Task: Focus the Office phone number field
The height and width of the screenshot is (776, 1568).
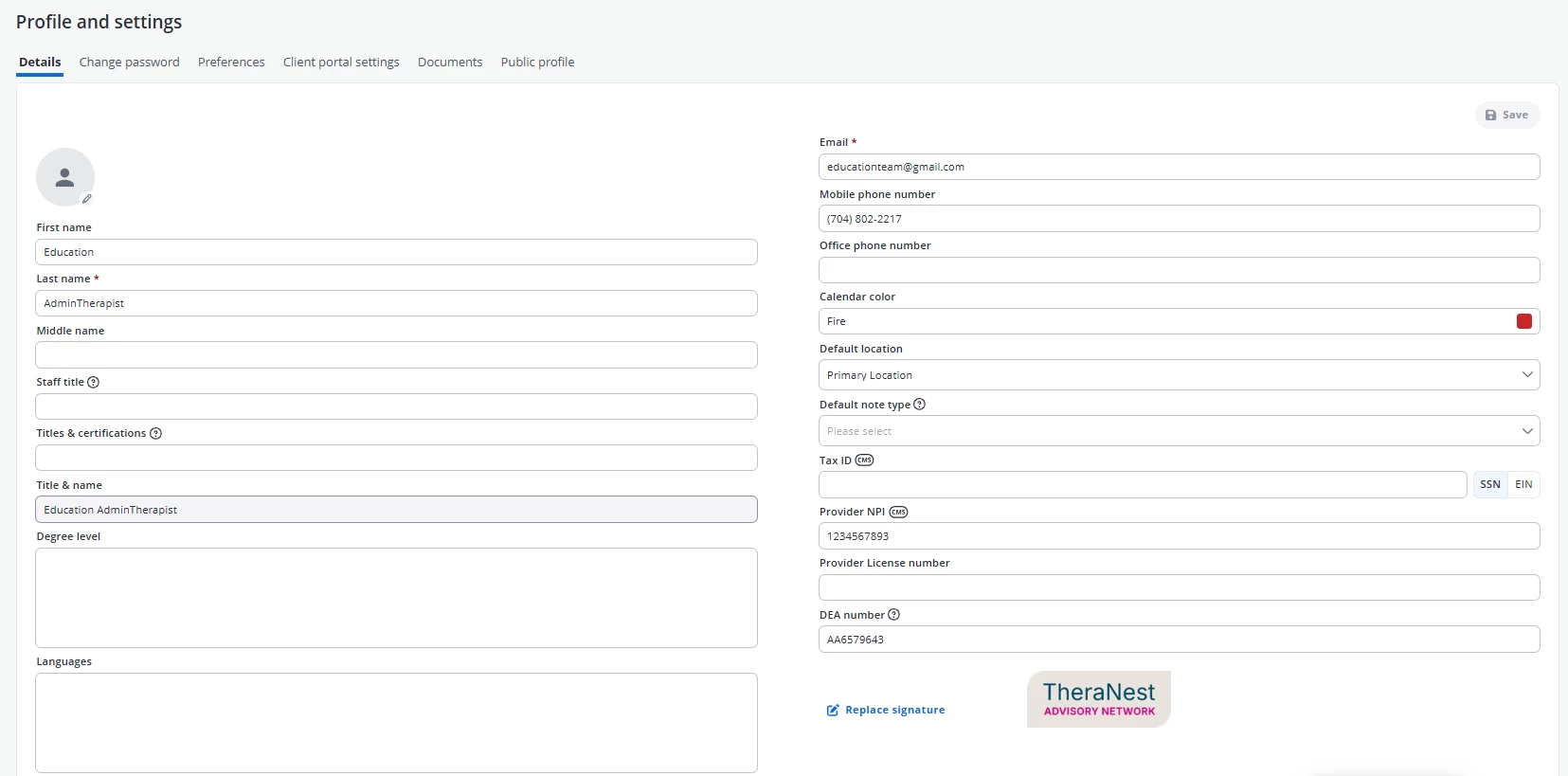Action: tap(1179, 270)
